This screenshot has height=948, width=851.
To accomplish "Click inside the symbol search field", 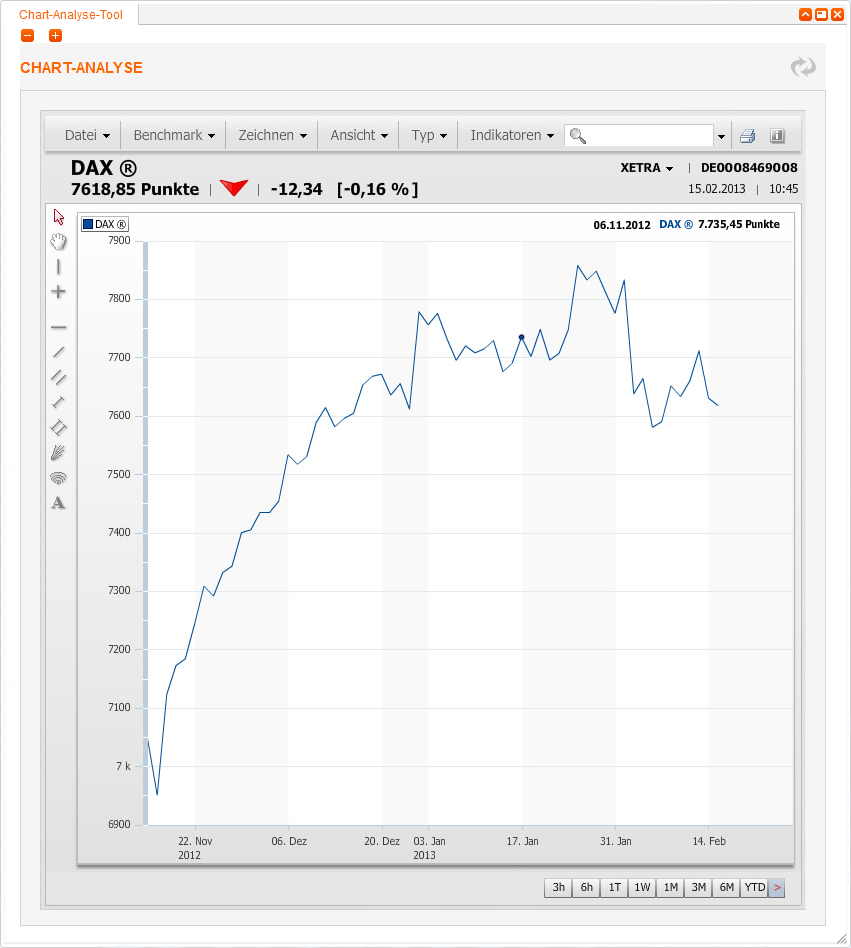I will coord(639,135).
